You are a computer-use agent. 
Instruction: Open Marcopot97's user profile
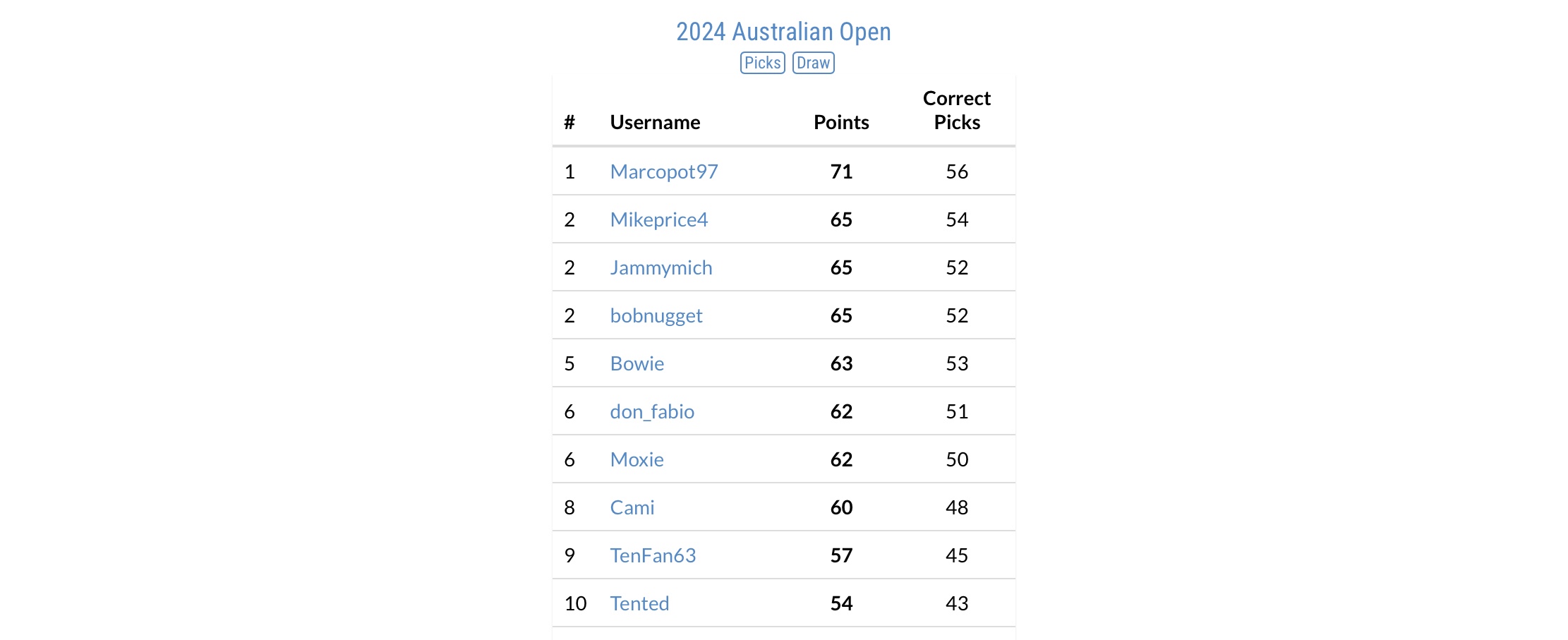[663, 171]
